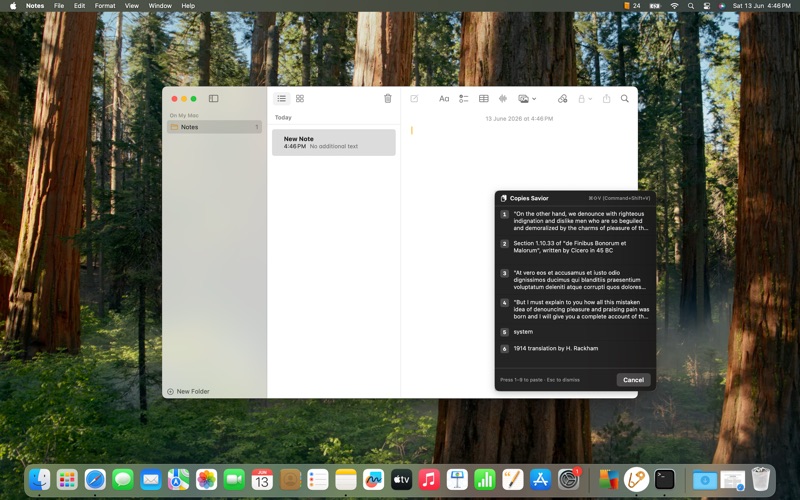Insert a checklist in the note
Viewport: 800px width, 500px height.
pyautogui.click(x=463, y=98)
